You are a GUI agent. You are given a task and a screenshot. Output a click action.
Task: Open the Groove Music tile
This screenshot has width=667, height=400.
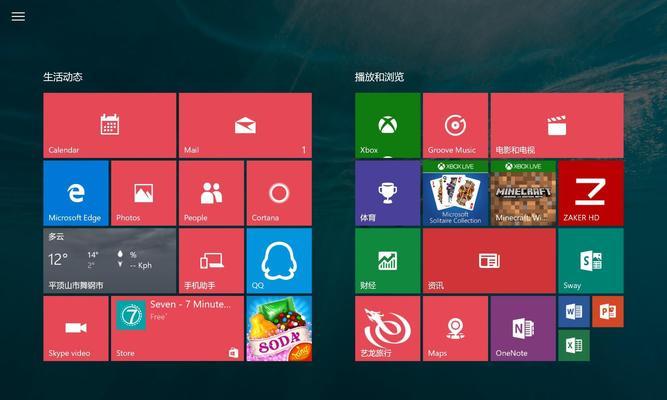[x=455, y=126]
